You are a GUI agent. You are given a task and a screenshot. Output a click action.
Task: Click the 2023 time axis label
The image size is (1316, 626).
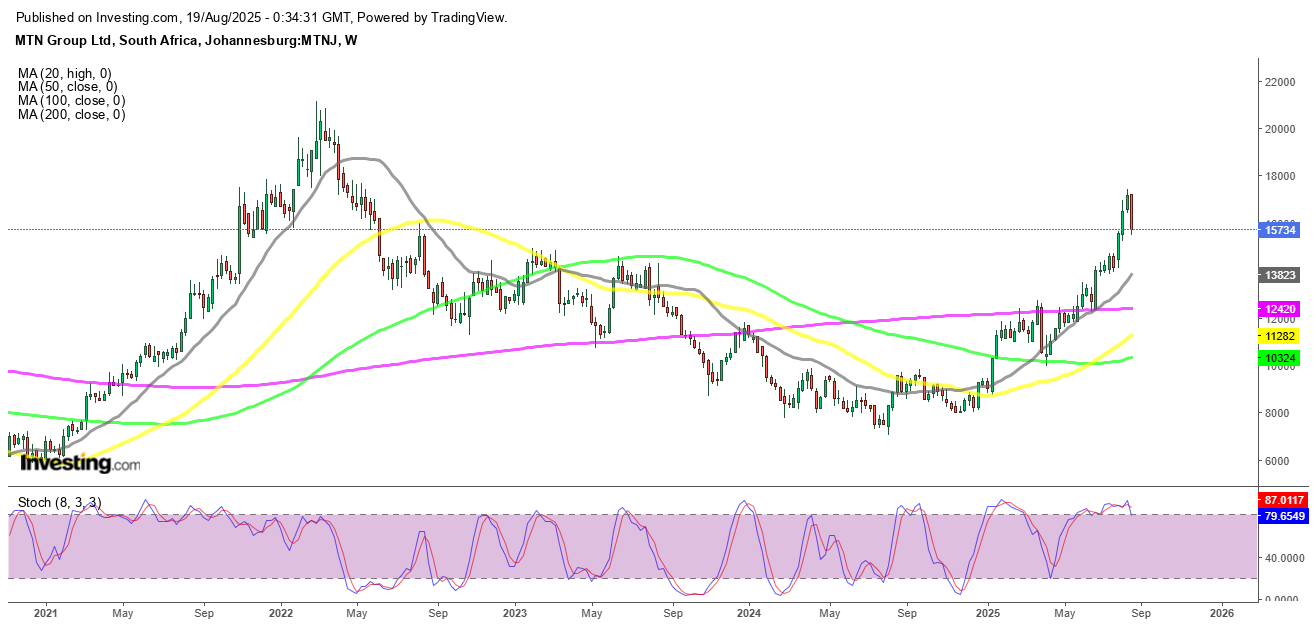(x=515, y=611)
